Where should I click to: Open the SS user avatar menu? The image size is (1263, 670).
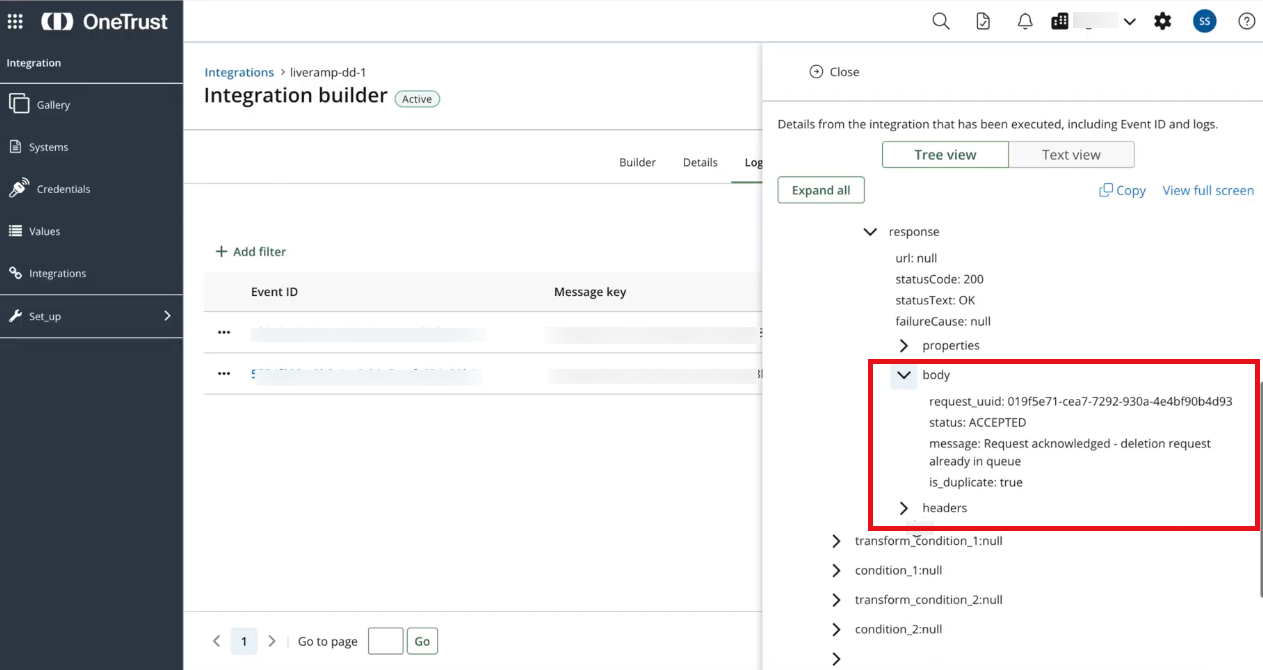[x=1205, y=21]
